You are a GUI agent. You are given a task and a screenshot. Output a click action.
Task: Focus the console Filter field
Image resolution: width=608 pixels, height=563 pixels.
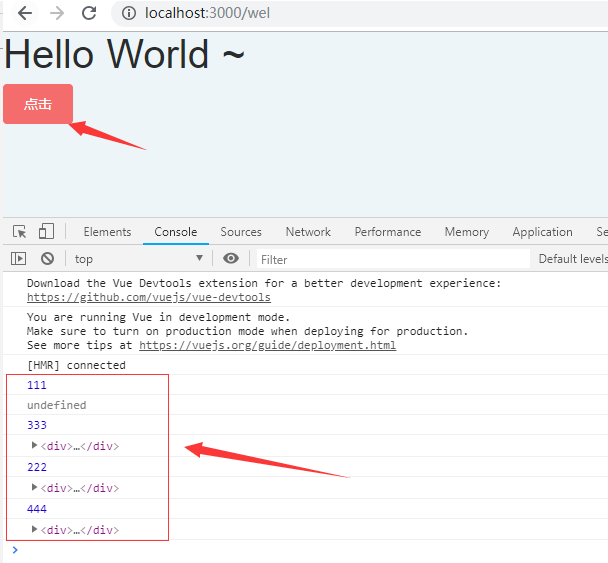(x=393, y=259)
